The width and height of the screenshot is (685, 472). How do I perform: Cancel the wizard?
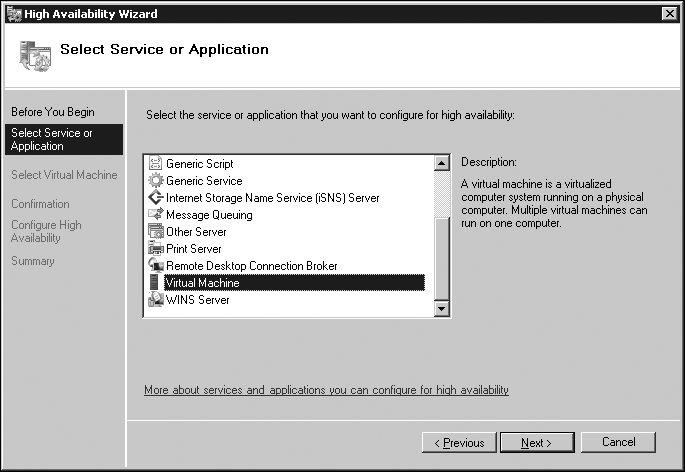point(618,442)
